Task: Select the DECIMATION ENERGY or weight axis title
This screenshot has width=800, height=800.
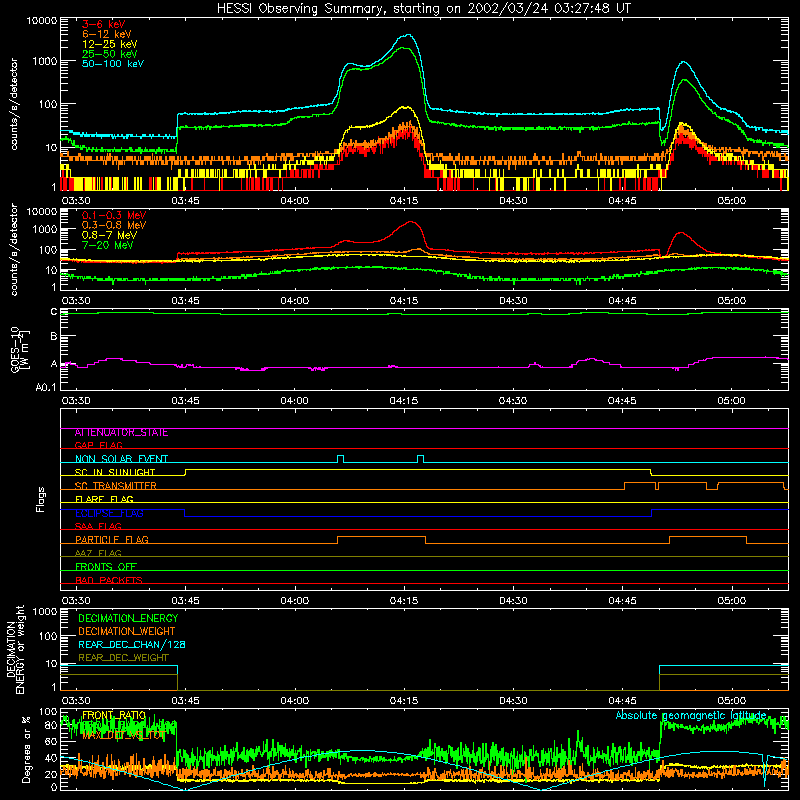Action: point(15,650)
